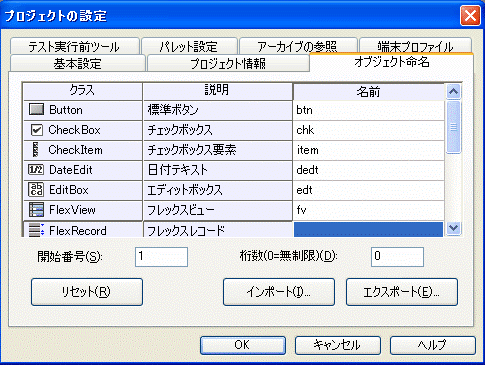The image size is (485, 365).
Task: Click the description cell エディットボックス
Action: click(x=218, y=190)
